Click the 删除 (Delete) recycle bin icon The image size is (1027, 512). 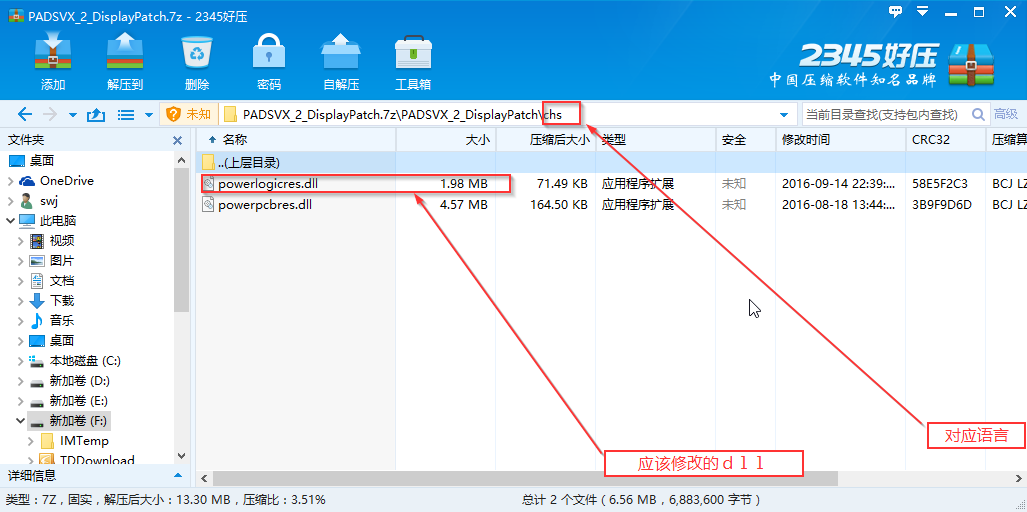pos(197,52)
